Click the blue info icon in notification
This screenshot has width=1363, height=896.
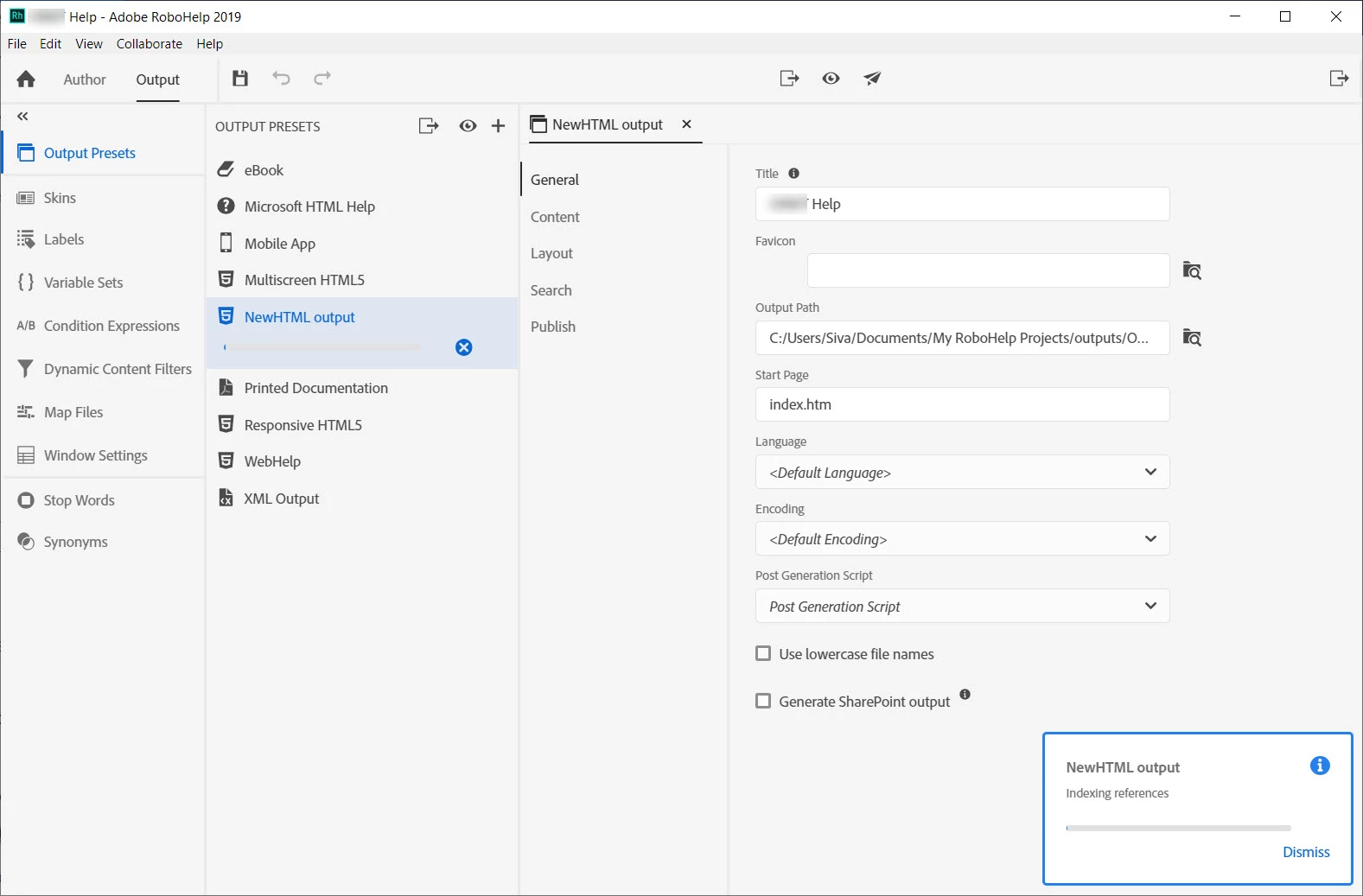[x=1320, y=766]
